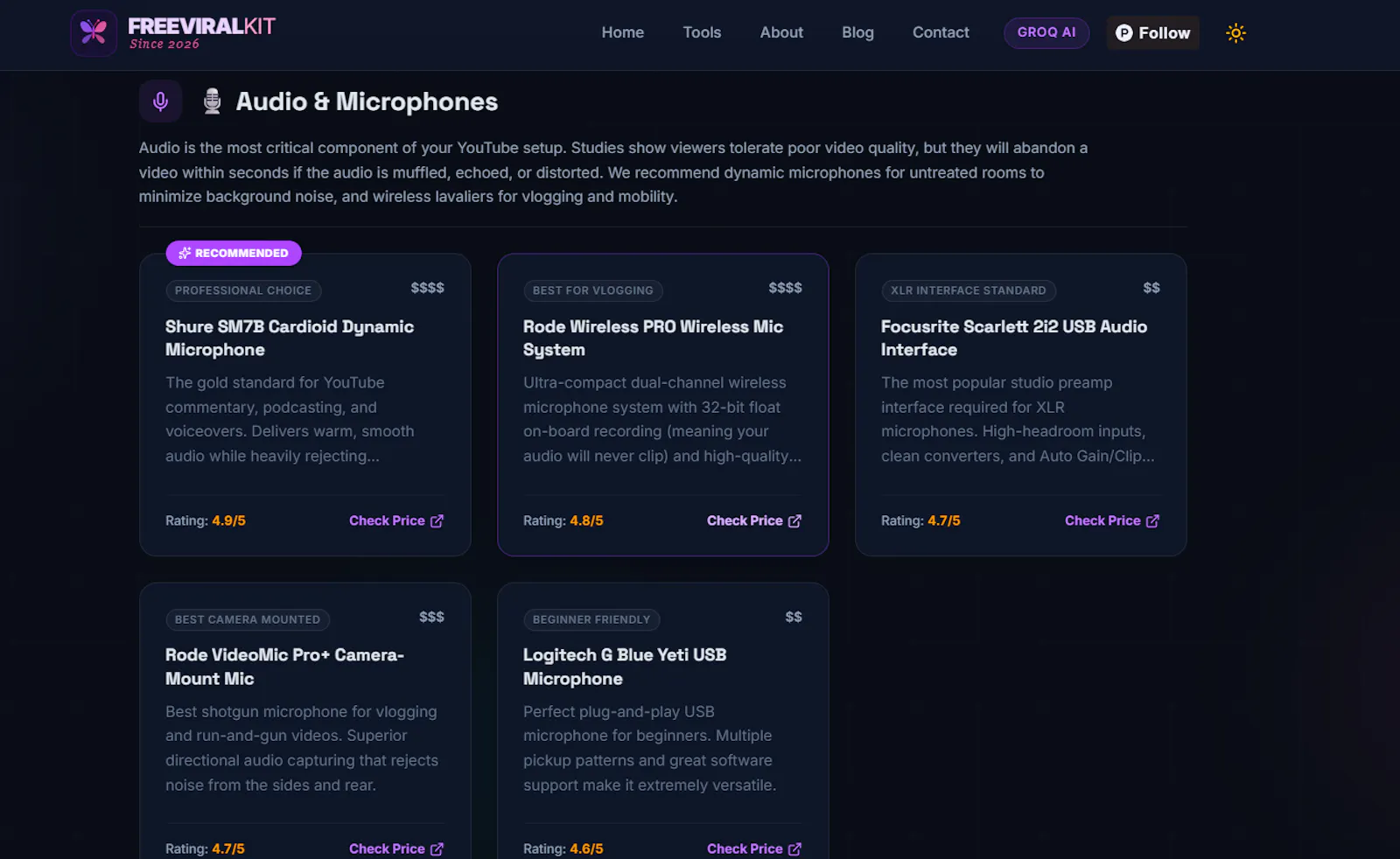Check Price for Rode Wireless PRO
The height and width of the screenshot is (859, 1400).
754,521
